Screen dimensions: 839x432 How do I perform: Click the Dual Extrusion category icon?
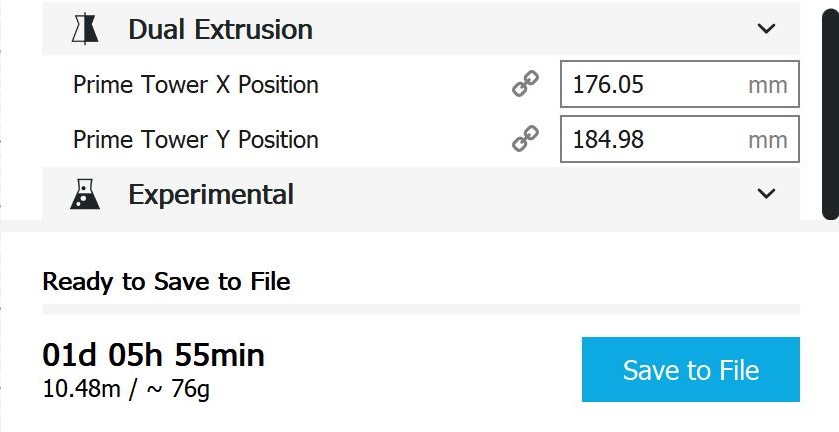86,30
